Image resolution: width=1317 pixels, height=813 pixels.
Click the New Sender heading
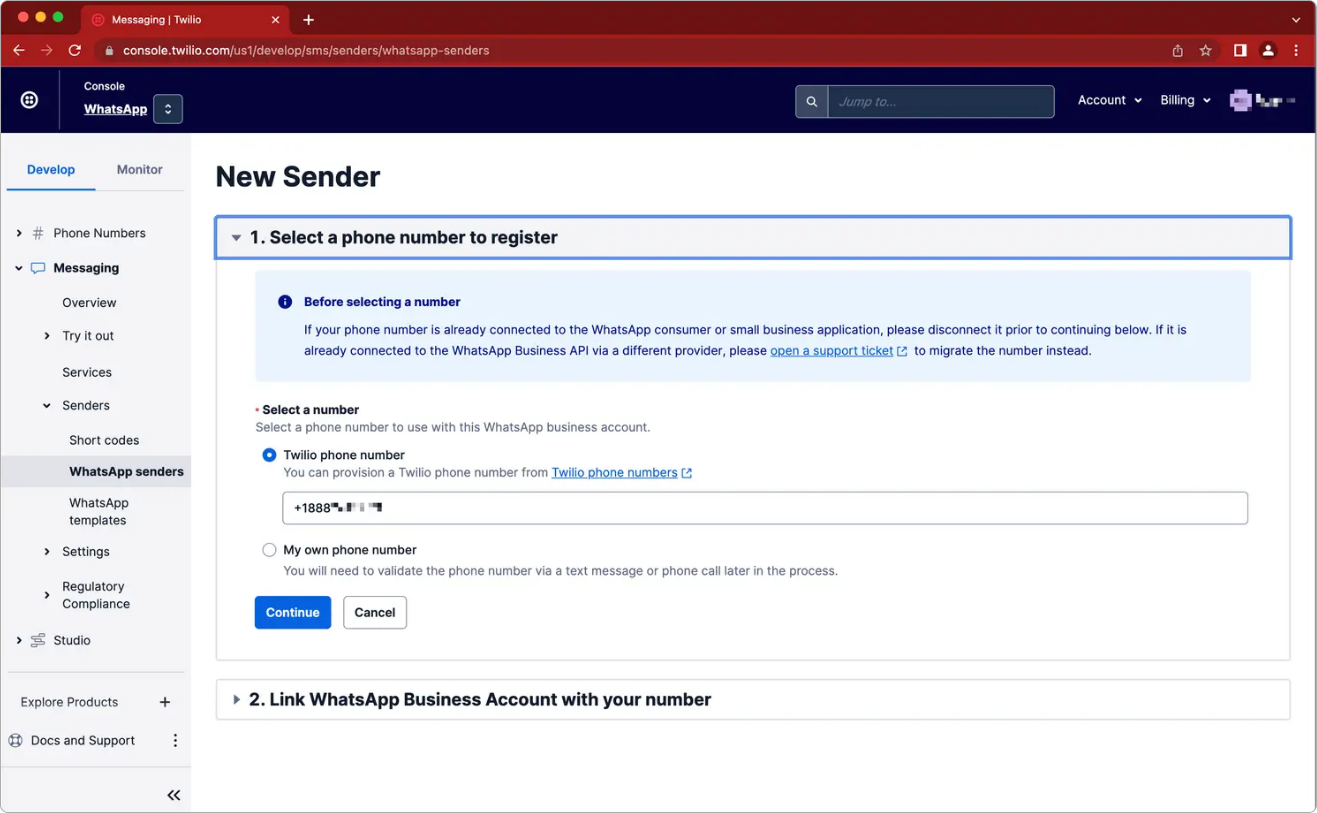click(298, 177)
